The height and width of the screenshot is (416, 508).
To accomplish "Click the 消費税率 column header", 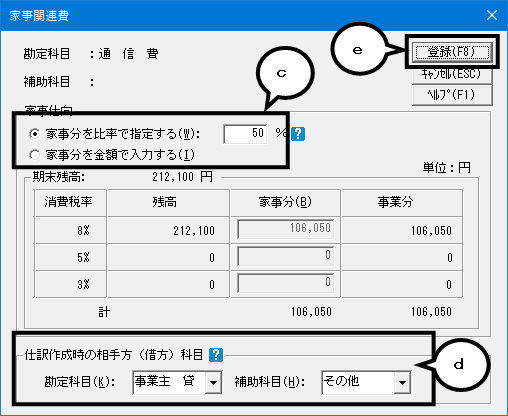I will click(70, 202).
